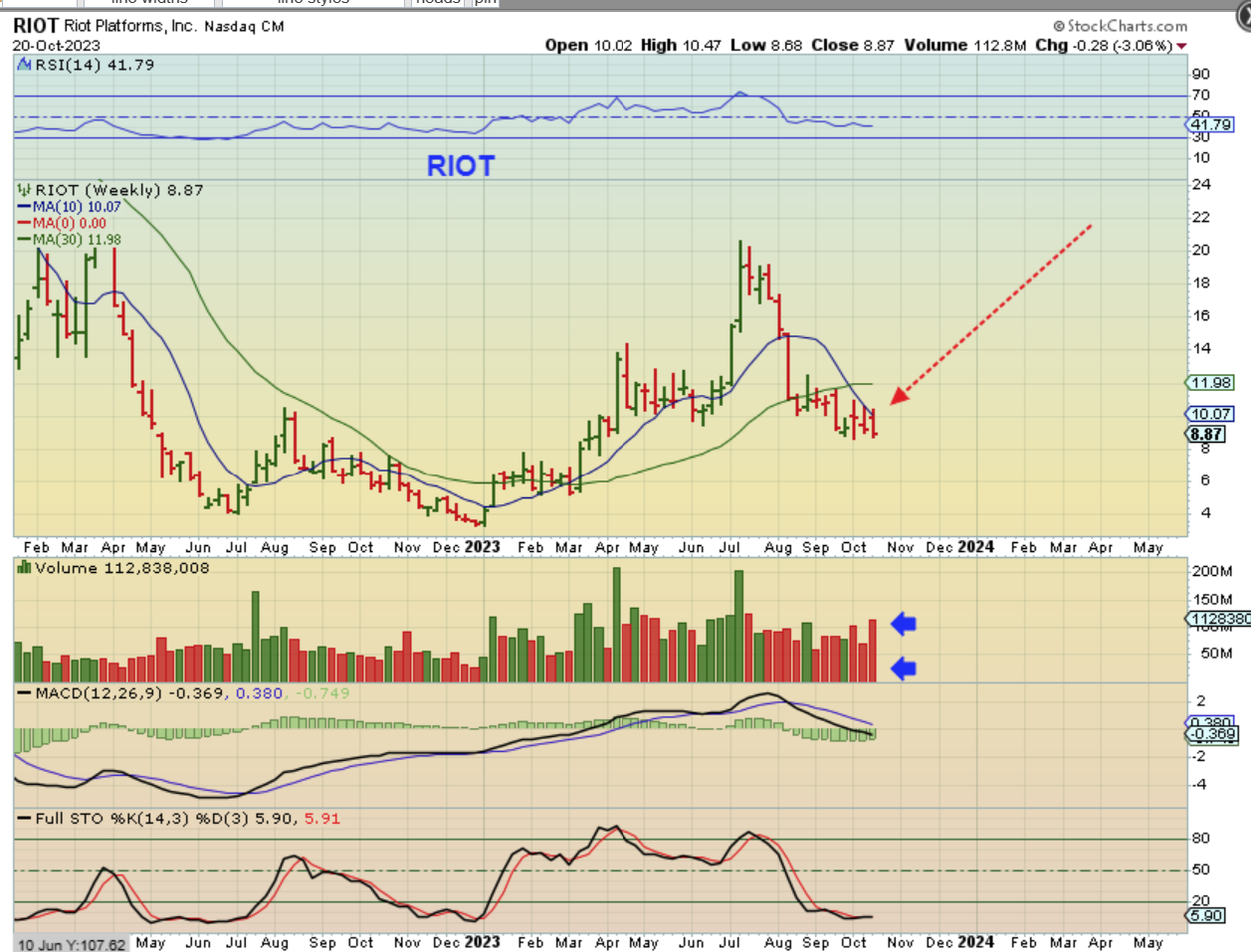
Task: Click the 'MA(0) 0.00' legend text
Action: tap(70, 223)
